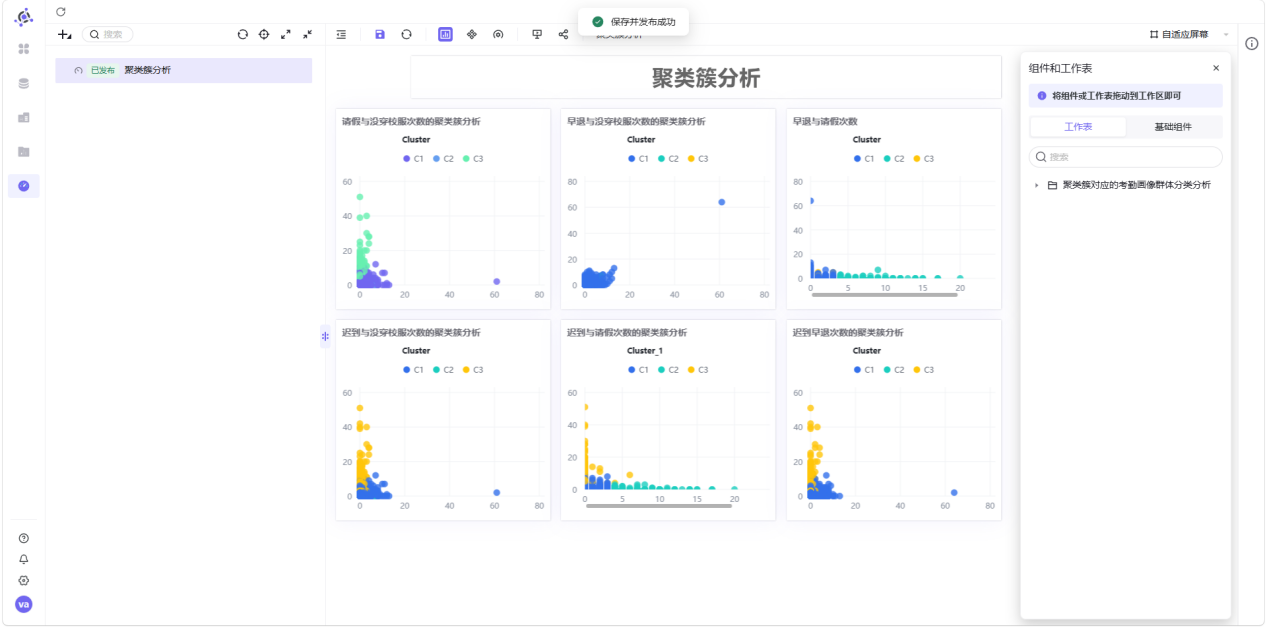Toggle C1 legend in 迟到早退次数 chart
The height and width of the screenshot is (628, 1267).
pos(864,370)
